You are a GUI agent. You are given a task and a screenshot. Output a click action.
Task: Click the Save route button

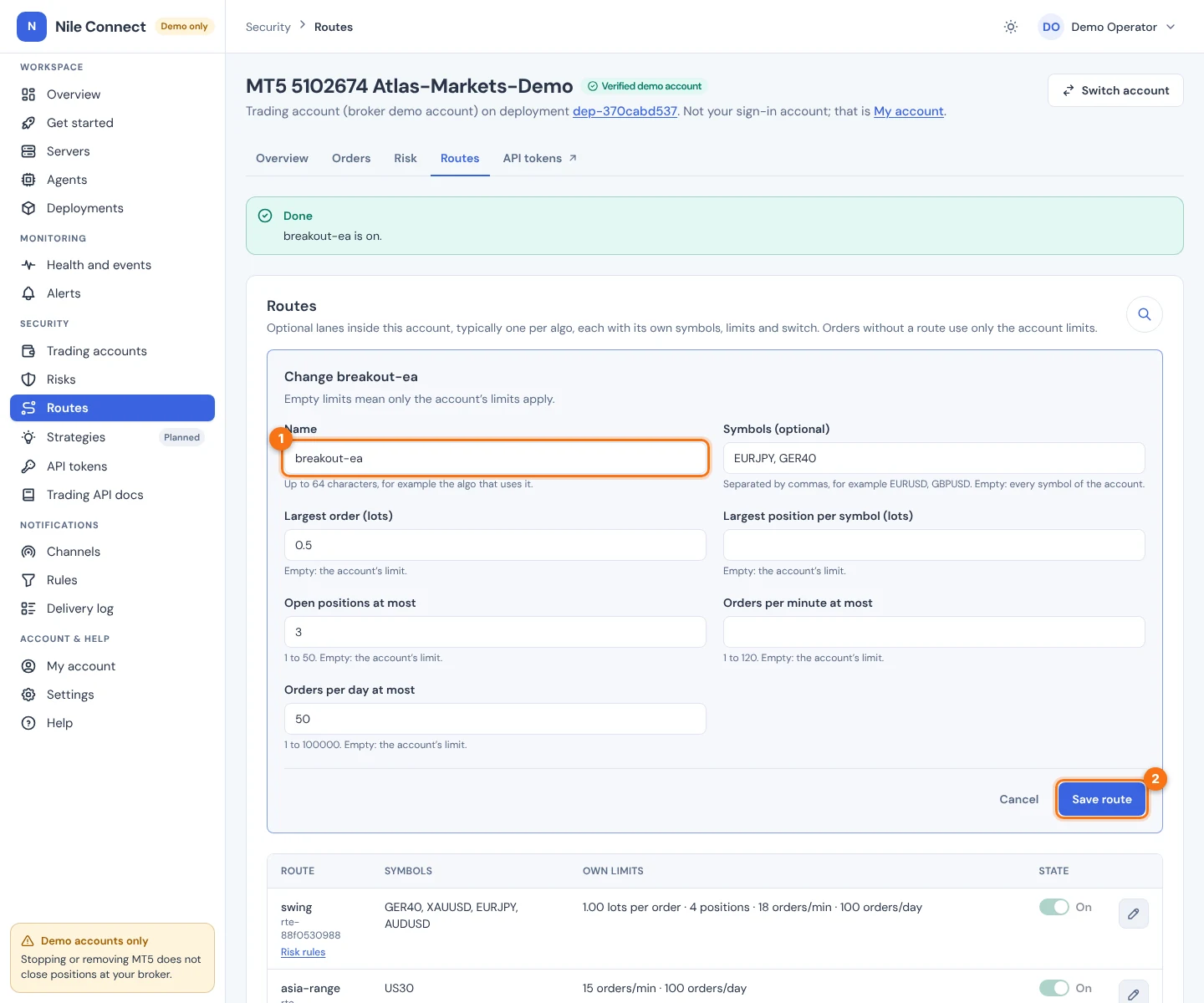tap(1102, 799)
